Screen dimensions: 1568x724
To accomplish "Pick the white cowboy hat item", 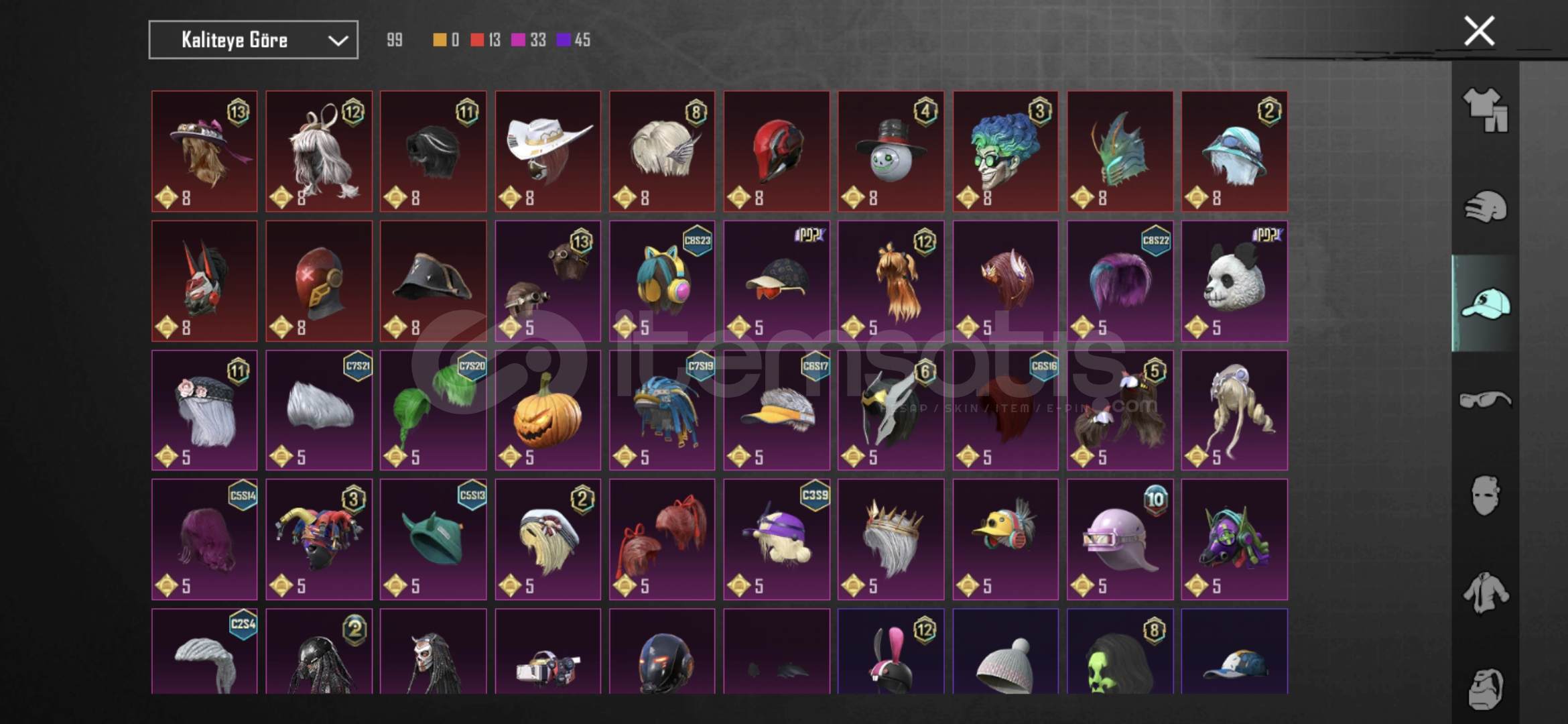I will (x=547, y=152).
